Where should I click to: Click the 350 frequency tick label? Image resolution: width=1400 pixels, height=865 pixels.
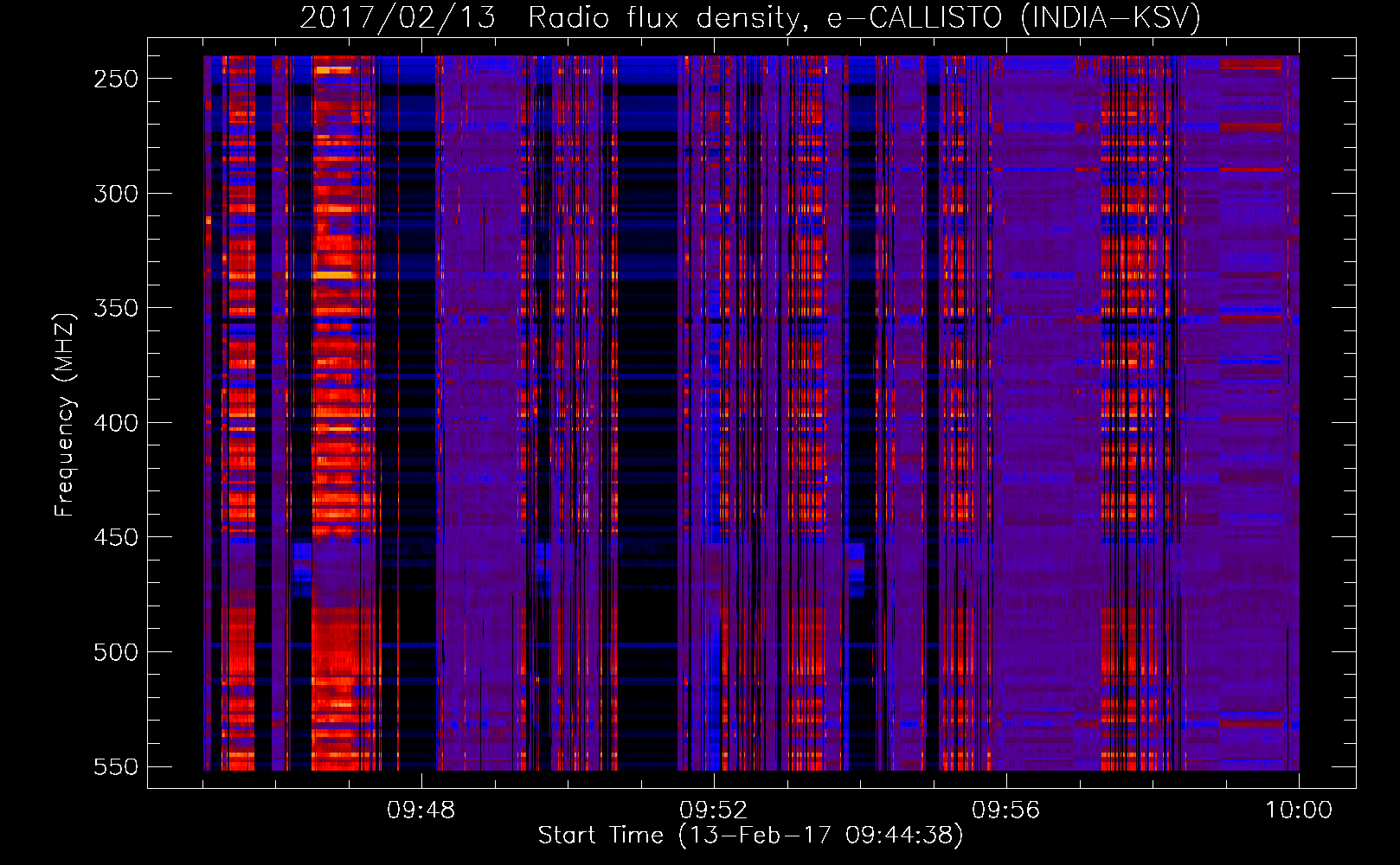(x=116, y=308)
